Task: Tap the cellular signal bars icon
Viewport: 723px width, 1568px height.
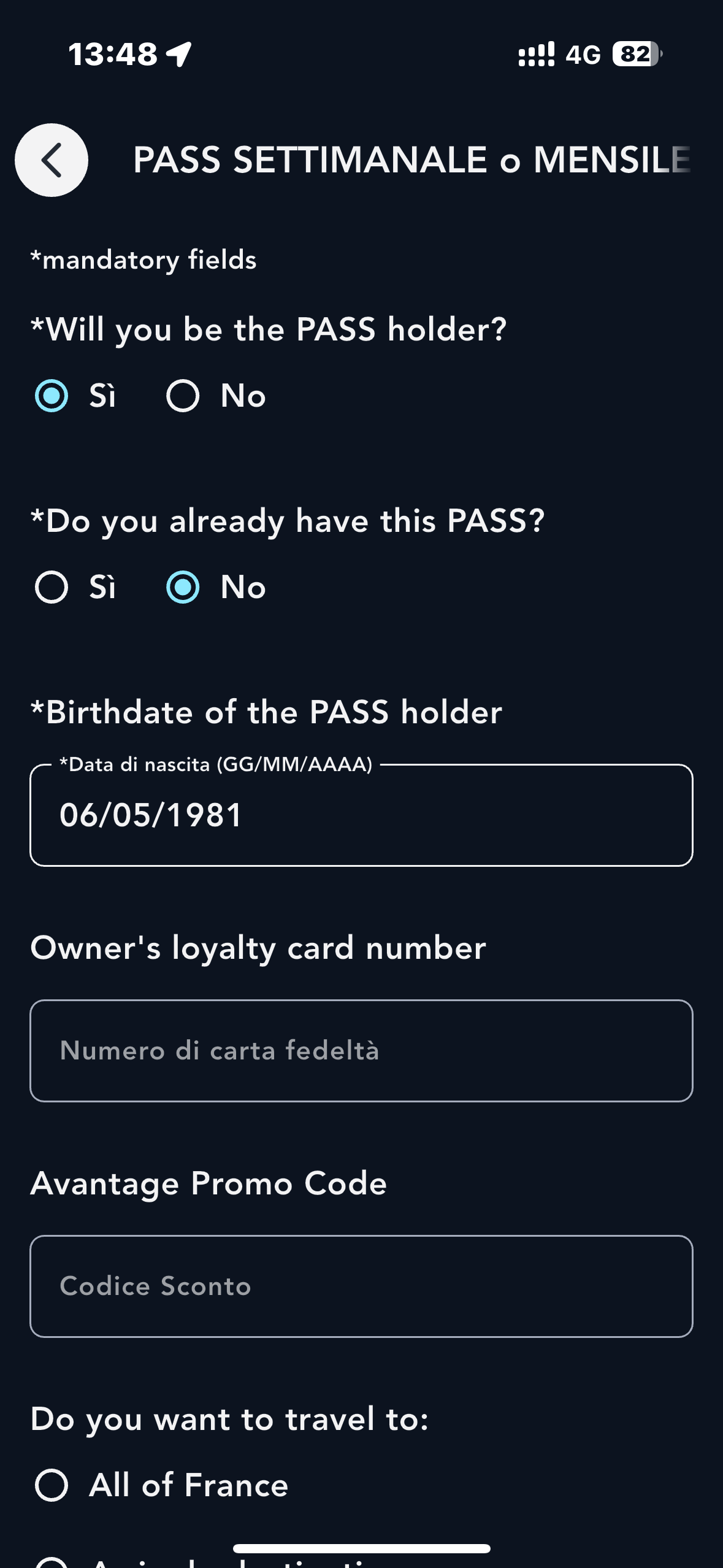Action: pos(536,54)
